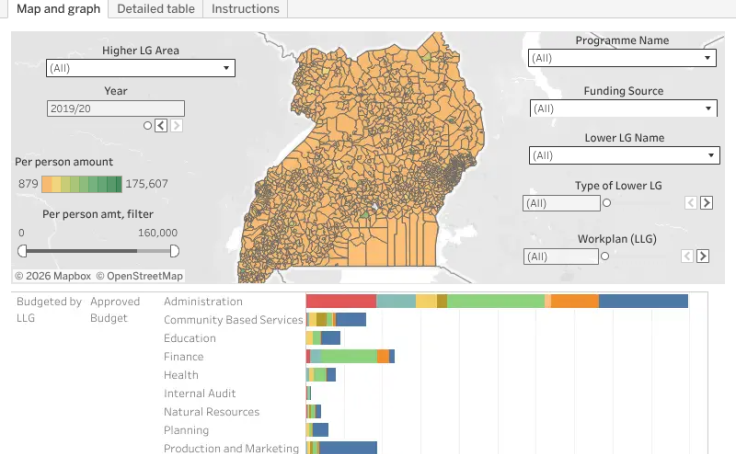Click next arrow for Type of Lower LG
Screen dimensions: 736x454
coord(706,203)
